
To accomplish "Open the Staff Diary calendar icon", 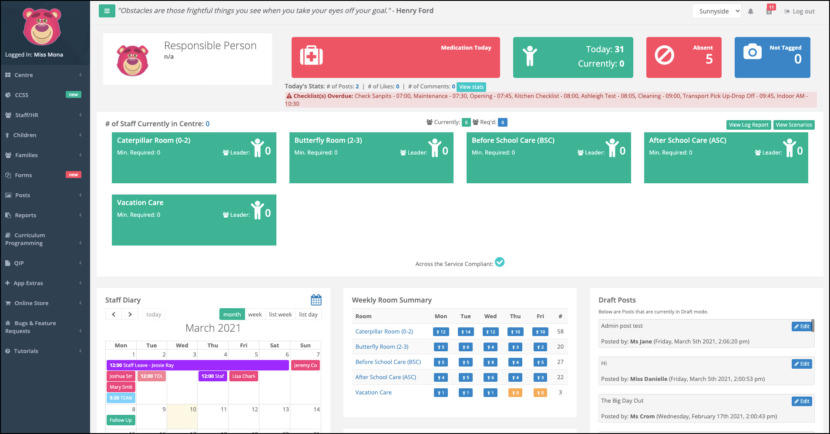I will [x=316, y=300].
